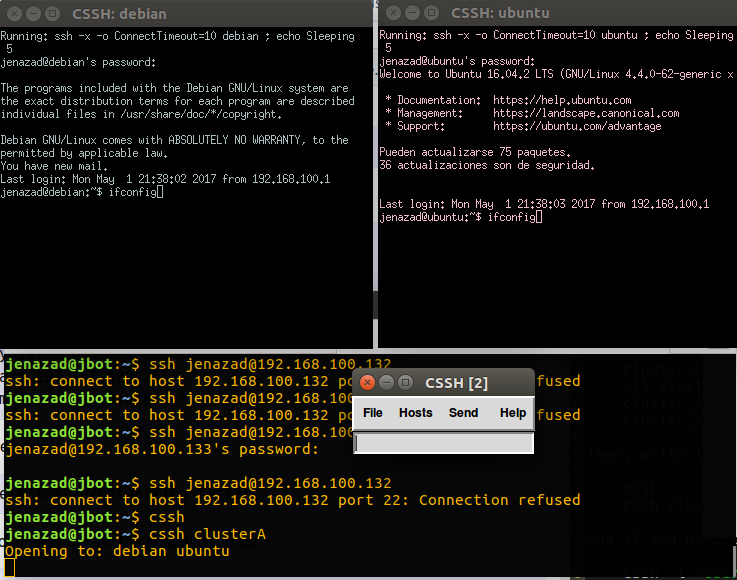Minimize the CSSH: debian terminal window

coord(33,14)
